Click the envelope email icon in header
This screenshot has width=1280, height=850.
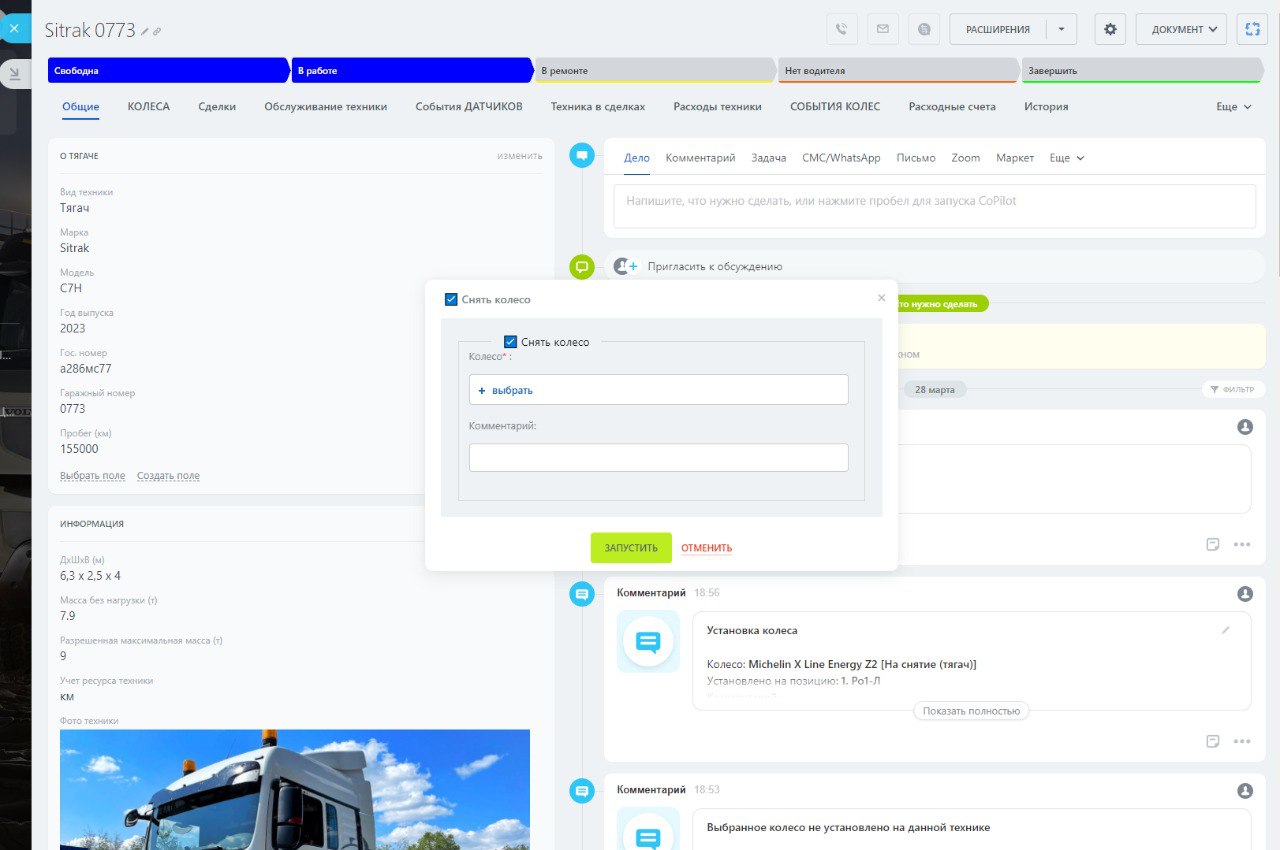pyautogui.click(x=883, y=29)
